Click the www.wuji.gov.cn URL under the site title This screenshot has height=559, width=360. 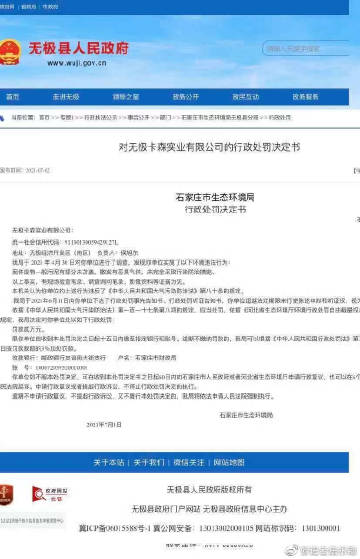(x=77, y=63)
